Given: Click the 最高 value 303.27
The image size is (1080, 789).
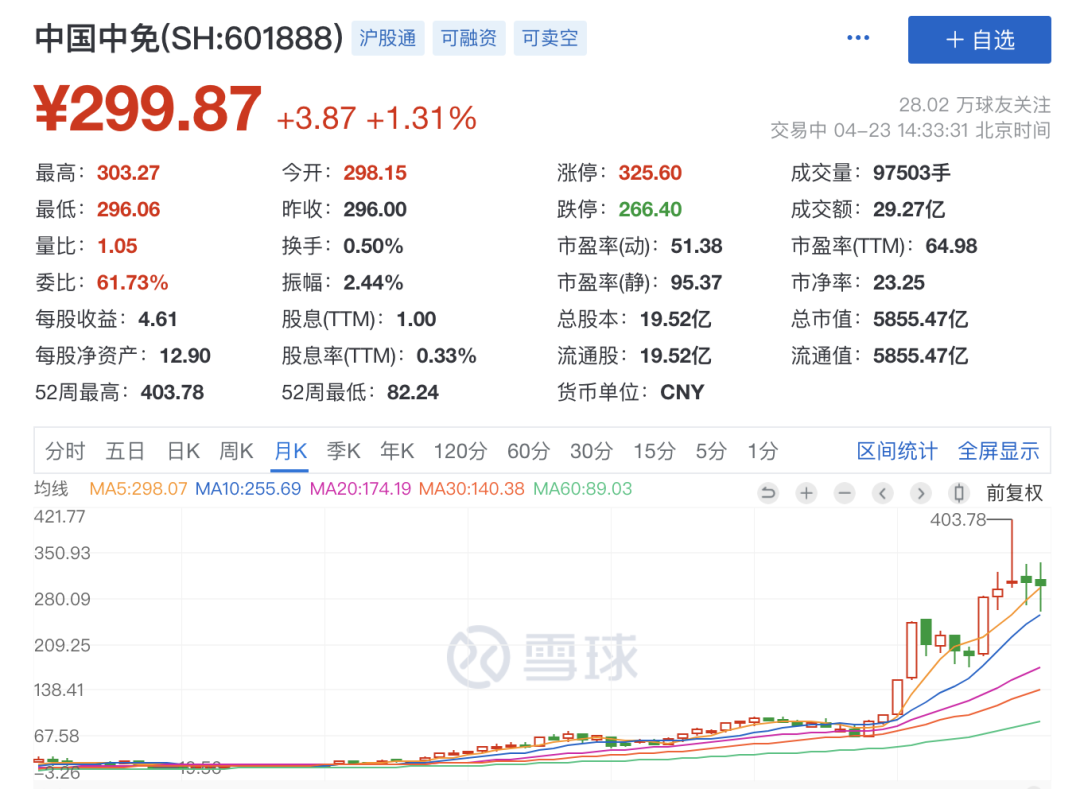Looking at the screenshot, I should coord(128,173).
